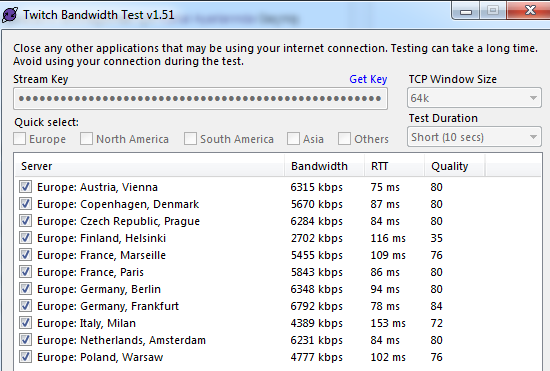Click the 6315 kbps bandwidth value
The image size is (550, 371).
click(316, 187)
